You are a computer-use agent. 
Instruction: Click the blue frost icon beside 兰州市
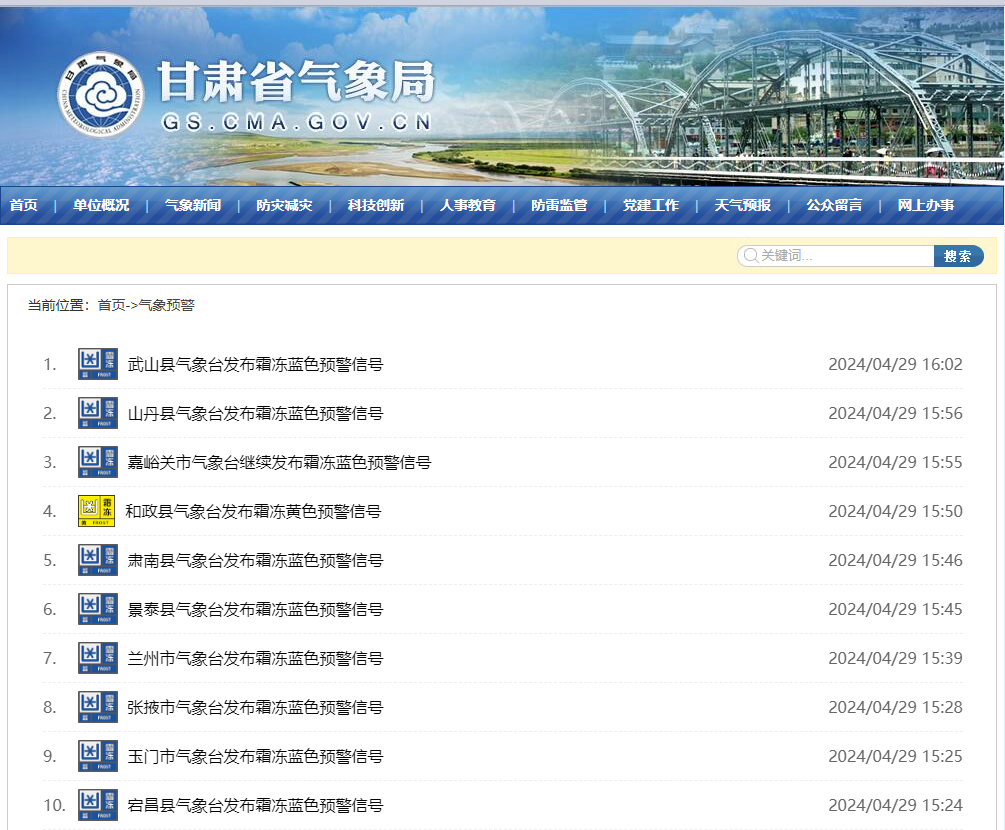[x=97, y=658]
